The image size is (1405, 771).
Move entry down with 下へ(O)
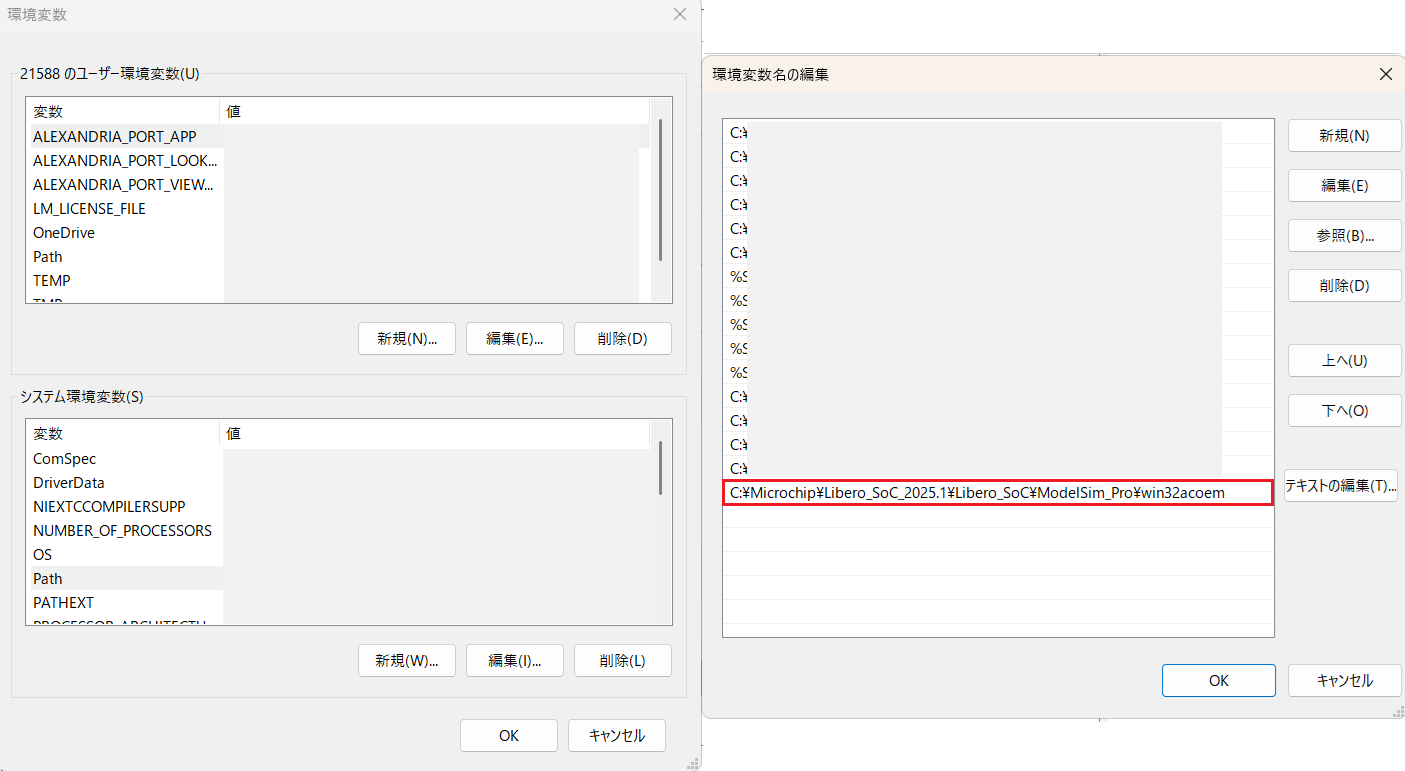pyautogui.click(x=1344, y=410)
